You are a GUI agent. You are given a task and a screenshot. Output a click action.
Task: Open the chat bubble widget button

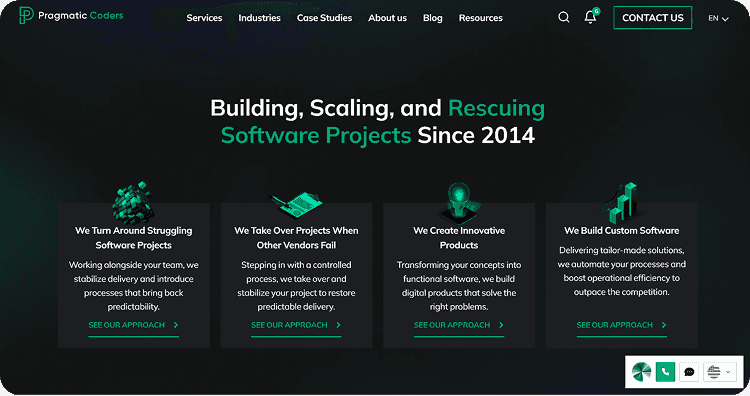tap(689, 372)
